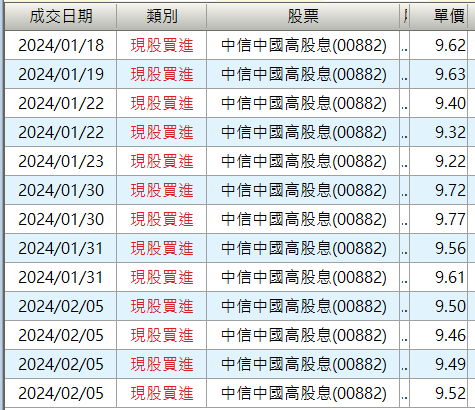Click price cell 9.49

tap(439, 364)
